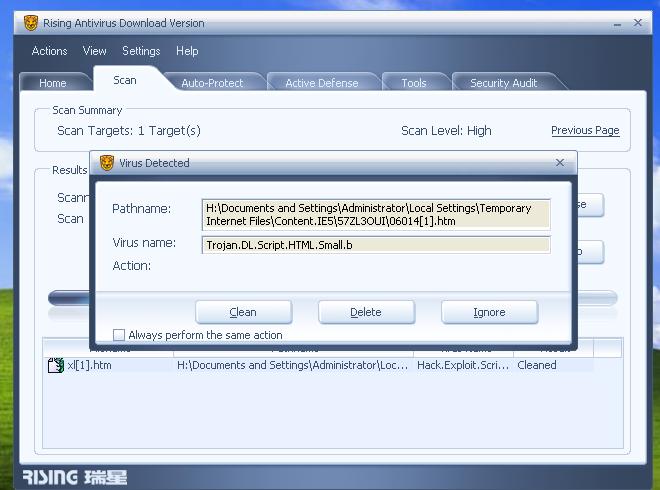Click the lion icon in Virus Detected dialog
660x490 pixels.
[107, 163]
